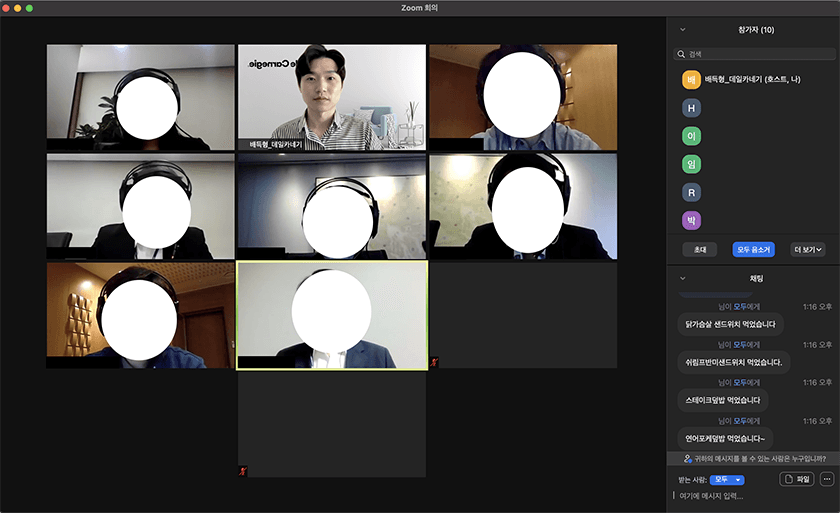Viewport: 840px width, 513px height.
Task: Select participant R avatar in list
Action: coord(691,192)
